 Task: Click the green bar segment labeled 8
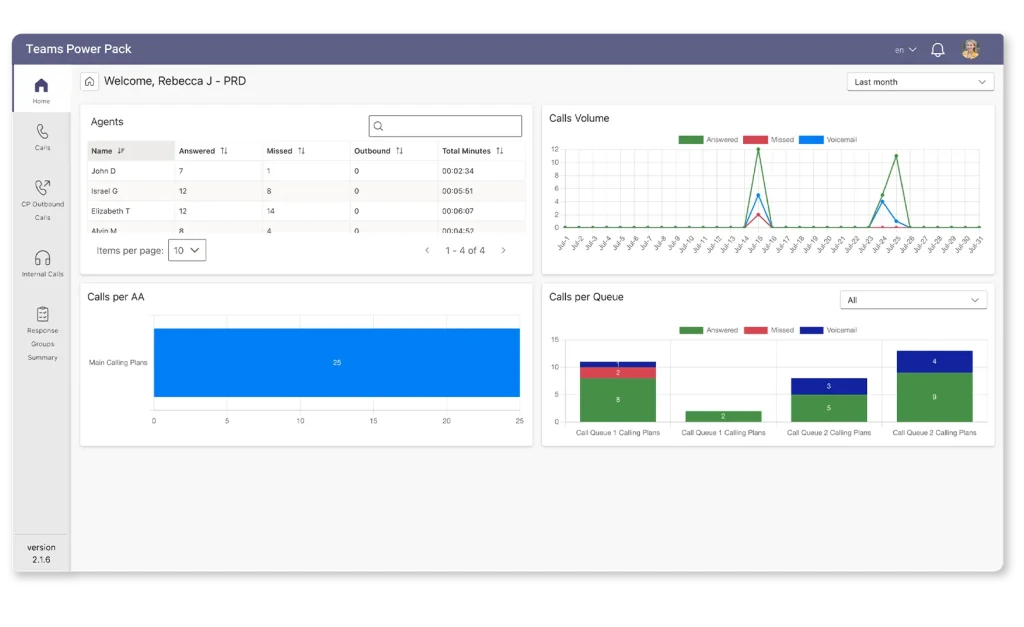[618, 400]
